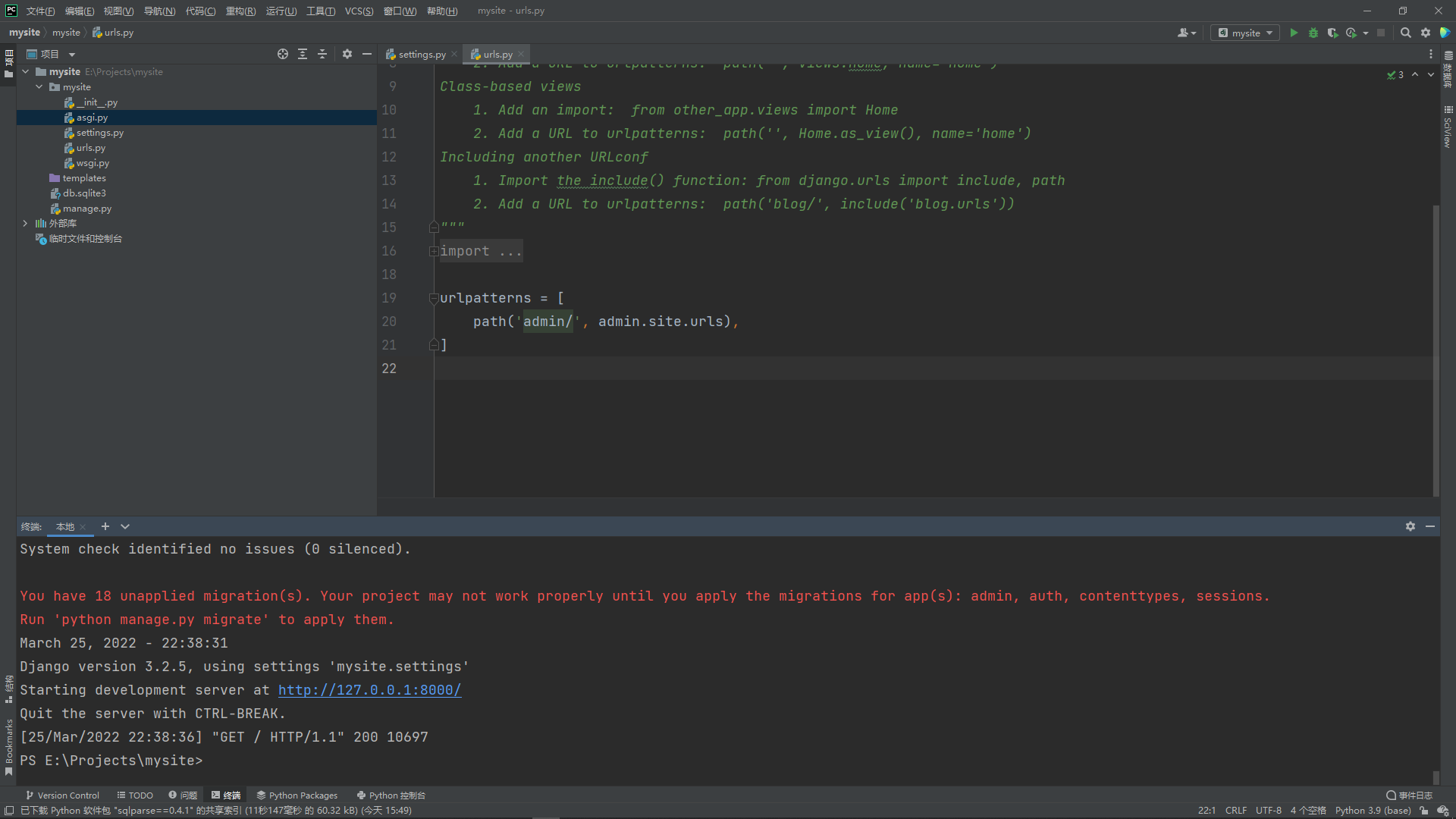This screenshot has height=819, width=1456.
Task: Open the Version Control tool window
Action: coord(62,795)
